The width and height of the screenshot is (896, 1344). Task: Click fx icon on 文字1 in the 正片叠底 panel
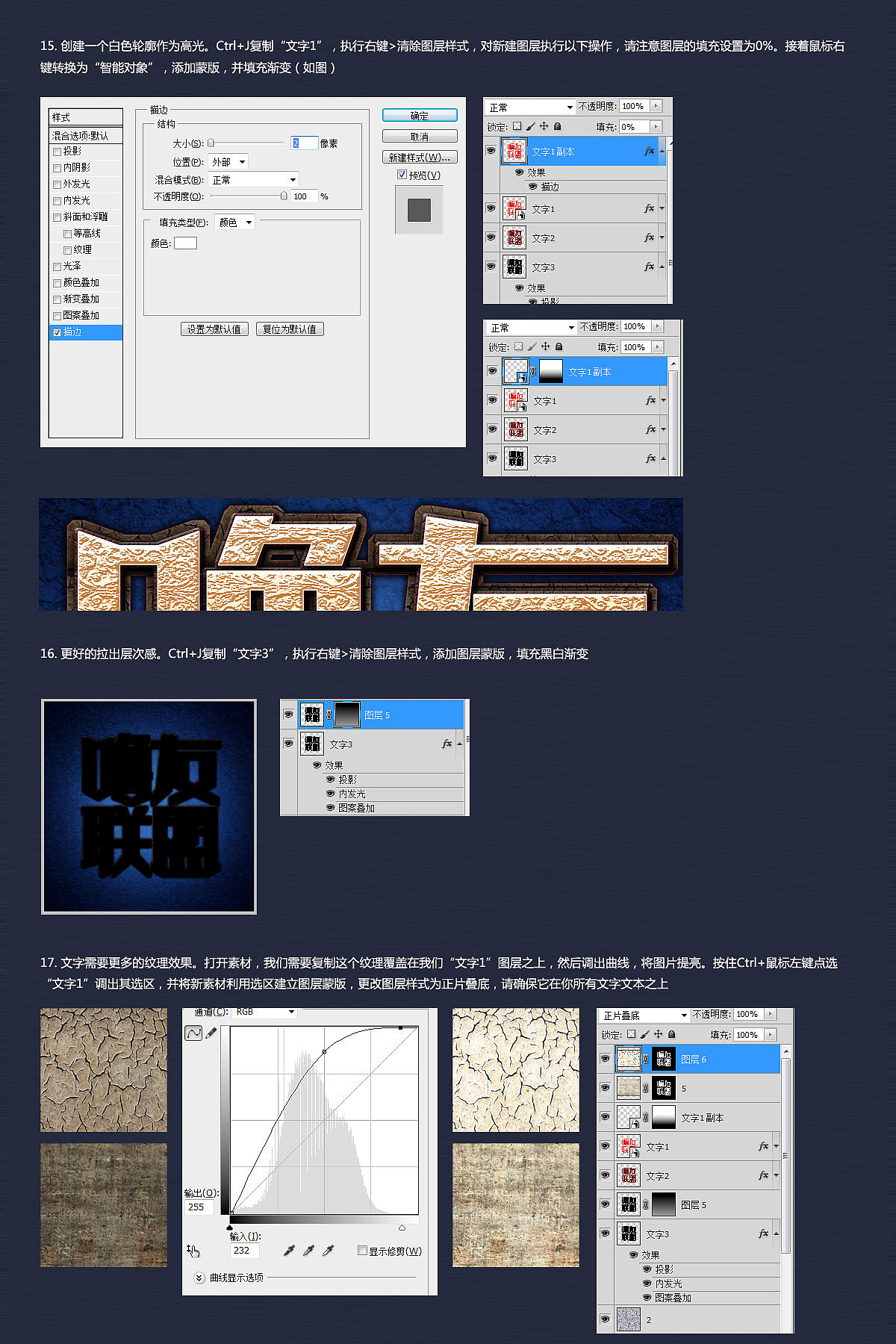click(763, 1146)
